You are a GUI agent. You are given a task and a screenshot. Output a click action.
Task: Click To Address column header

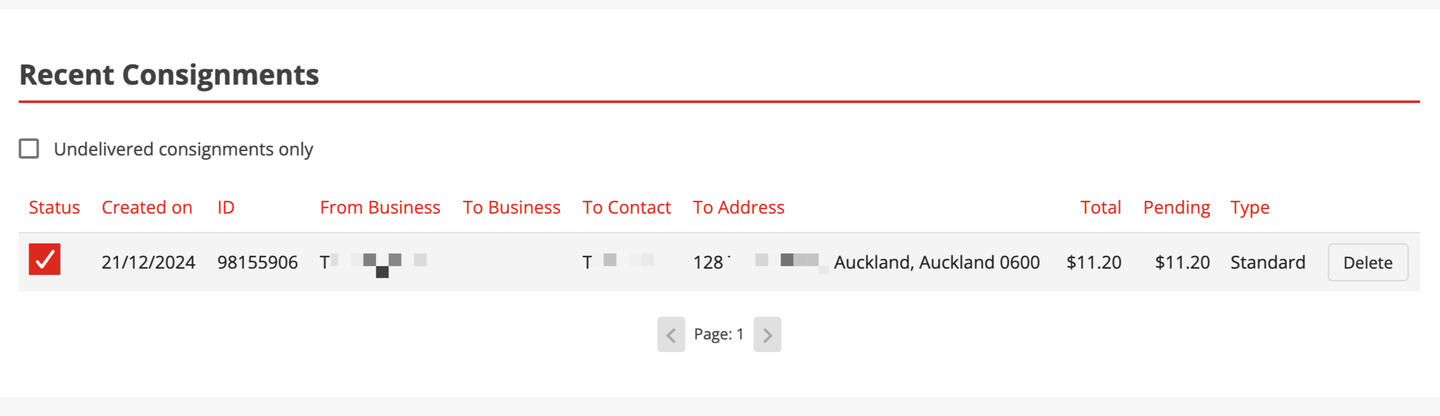tap(739, 208)
